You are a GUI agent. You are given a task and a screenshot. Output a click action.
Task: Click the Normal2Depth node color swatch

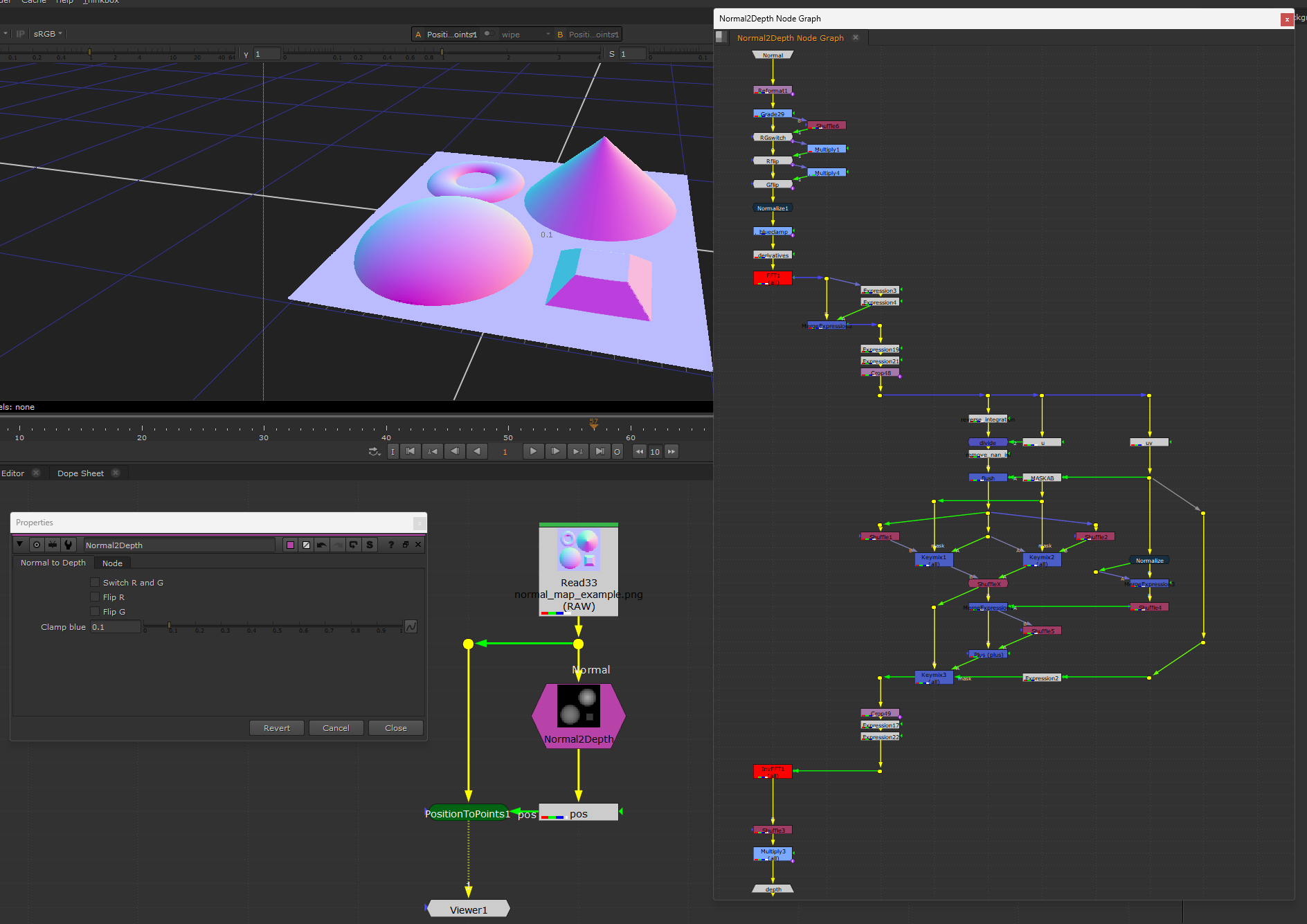coord(290,545)
